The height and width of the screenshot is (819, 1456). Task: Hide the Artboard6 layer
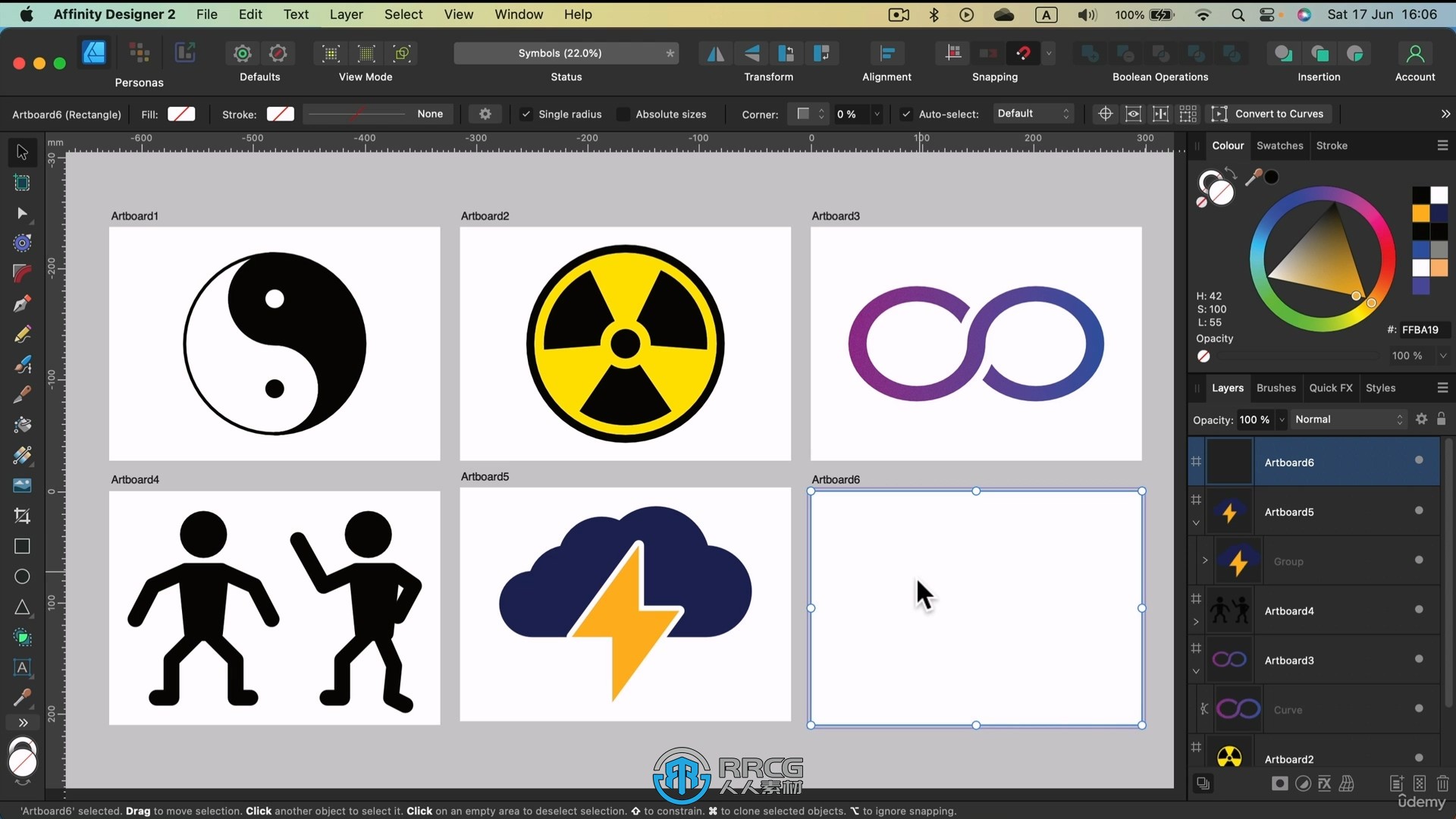pyautogui.click(x=1419, y=460)
